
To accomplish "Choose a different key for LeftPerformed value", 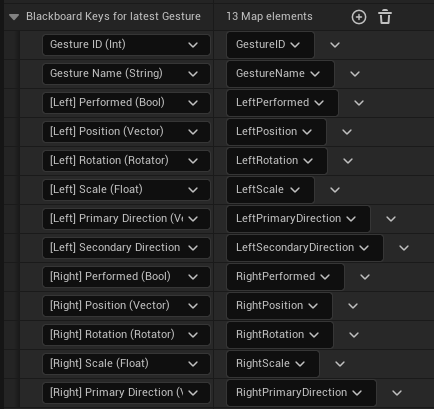I will point(282,103).
